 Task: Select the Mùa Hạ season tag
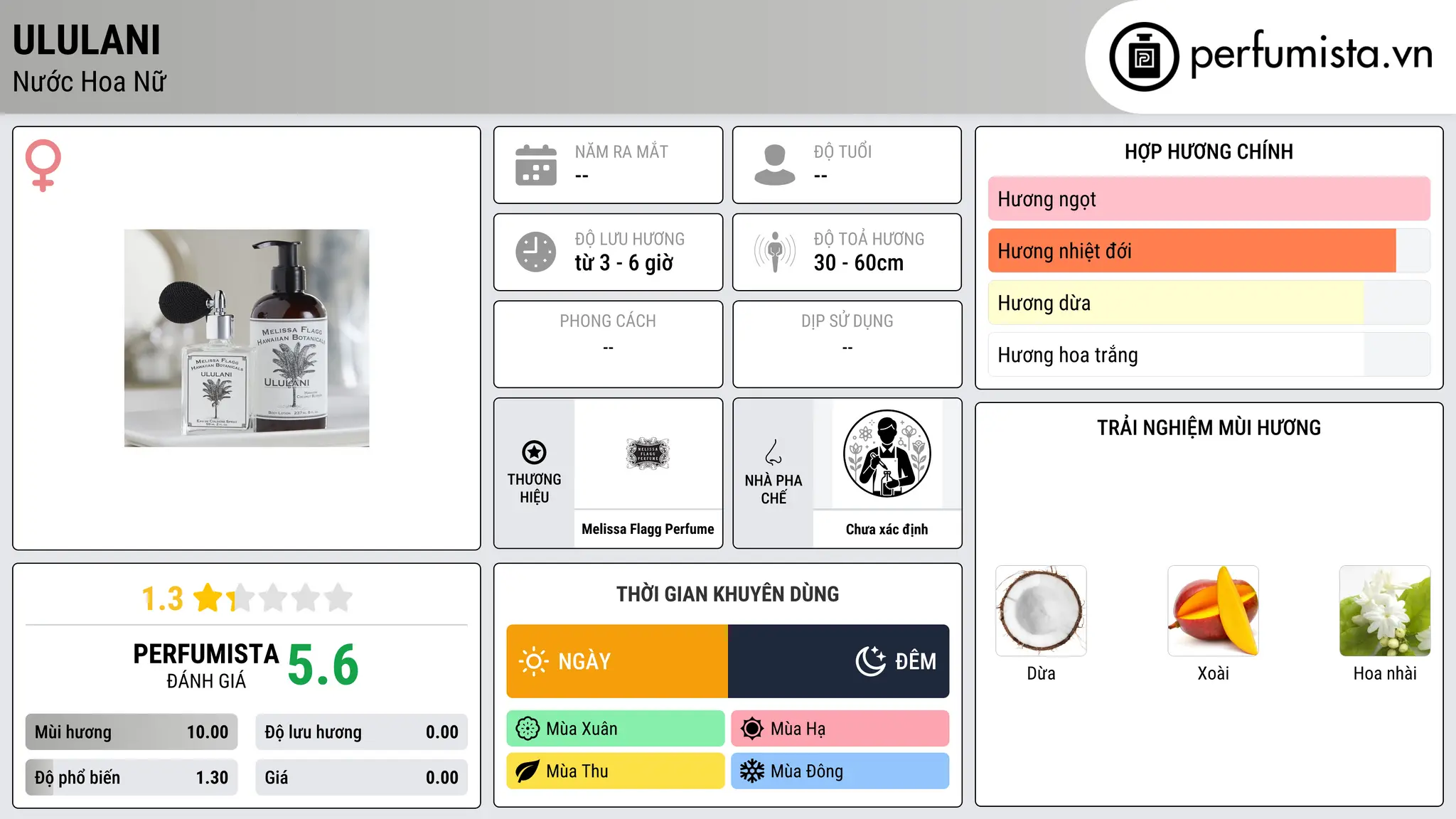[x=840, y=729]
